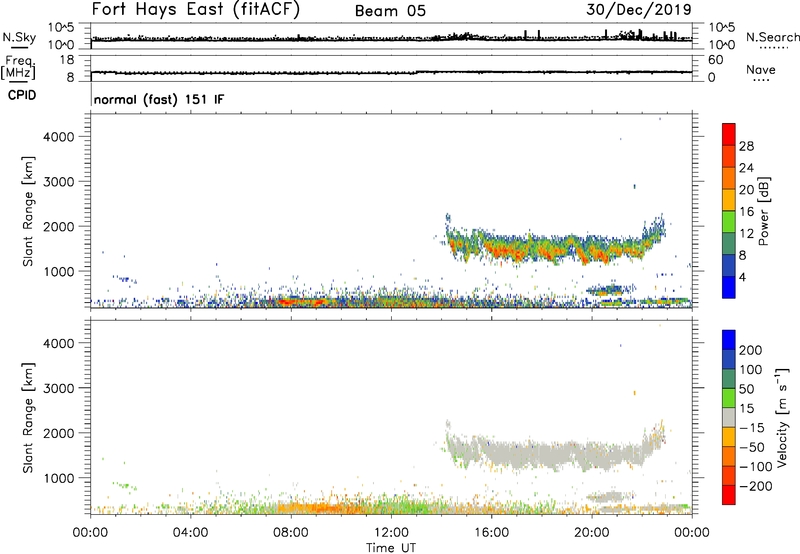
Task: Click the '16' power colorbar label
Action: pyautogui.click(x=746, y=212)
